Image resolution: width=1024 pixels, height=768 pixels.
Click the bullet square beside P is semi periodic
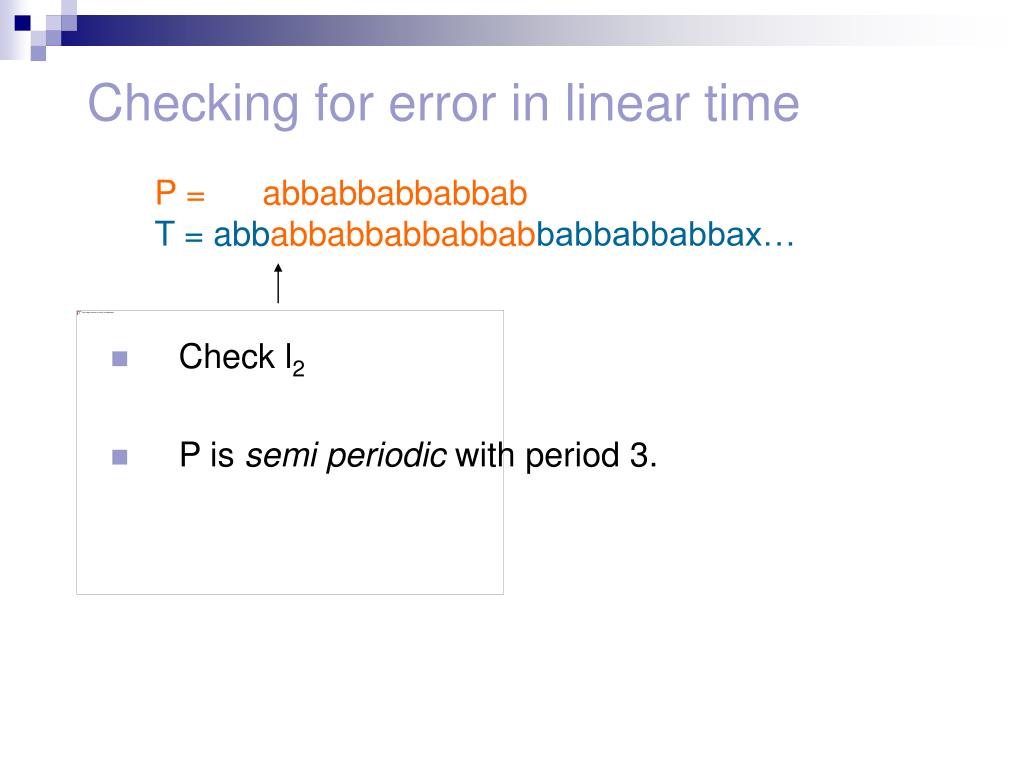coord(120,456)
